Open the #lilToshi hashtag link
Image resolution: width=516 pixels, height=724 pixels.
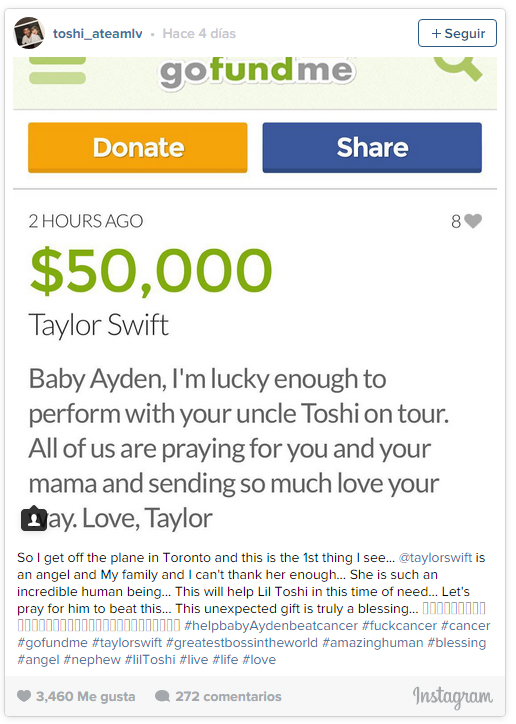coord(150,659)
